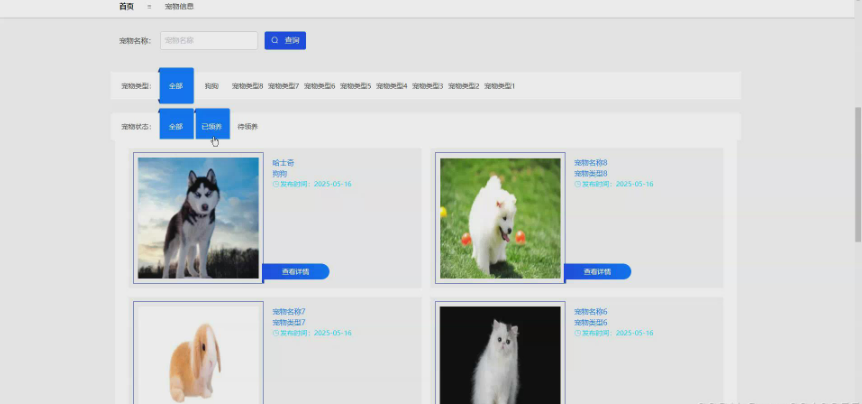The height and width of the screenshot is (404, 862).
Task: Click the pet name 宠物名称6
Action: coord(590,312)
